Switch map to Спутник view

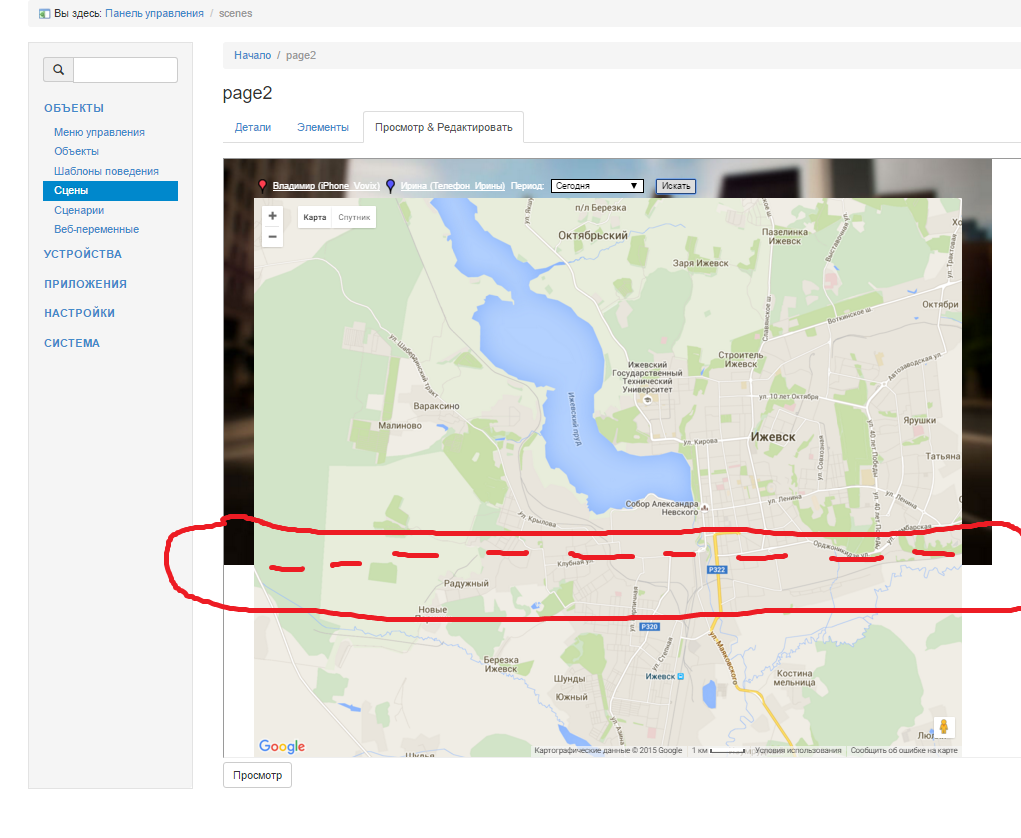tap(354, 217)
